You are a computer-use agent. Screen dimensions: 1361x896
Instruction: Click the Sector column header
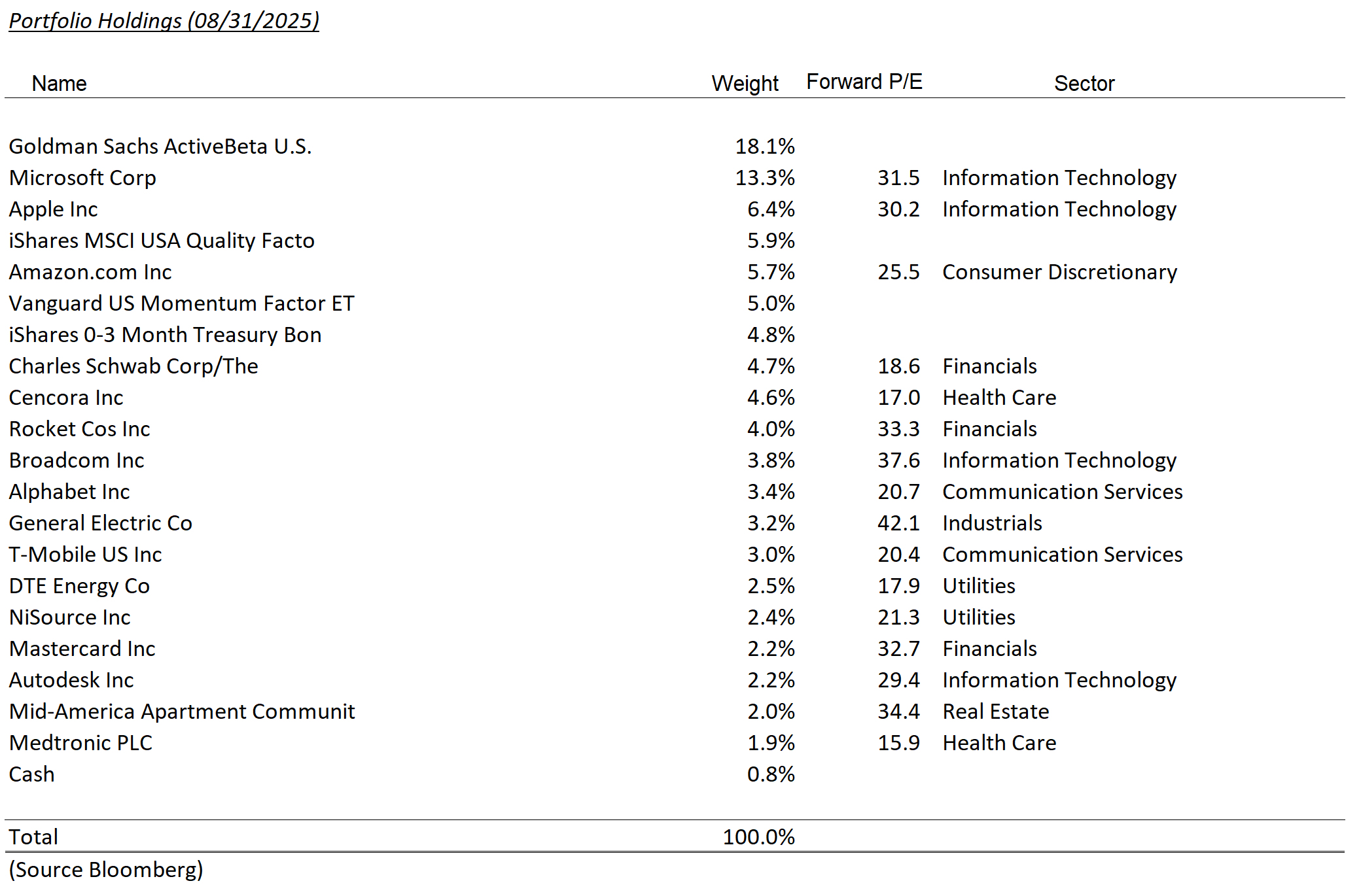pyautogui.click(x=1084, y=84)
